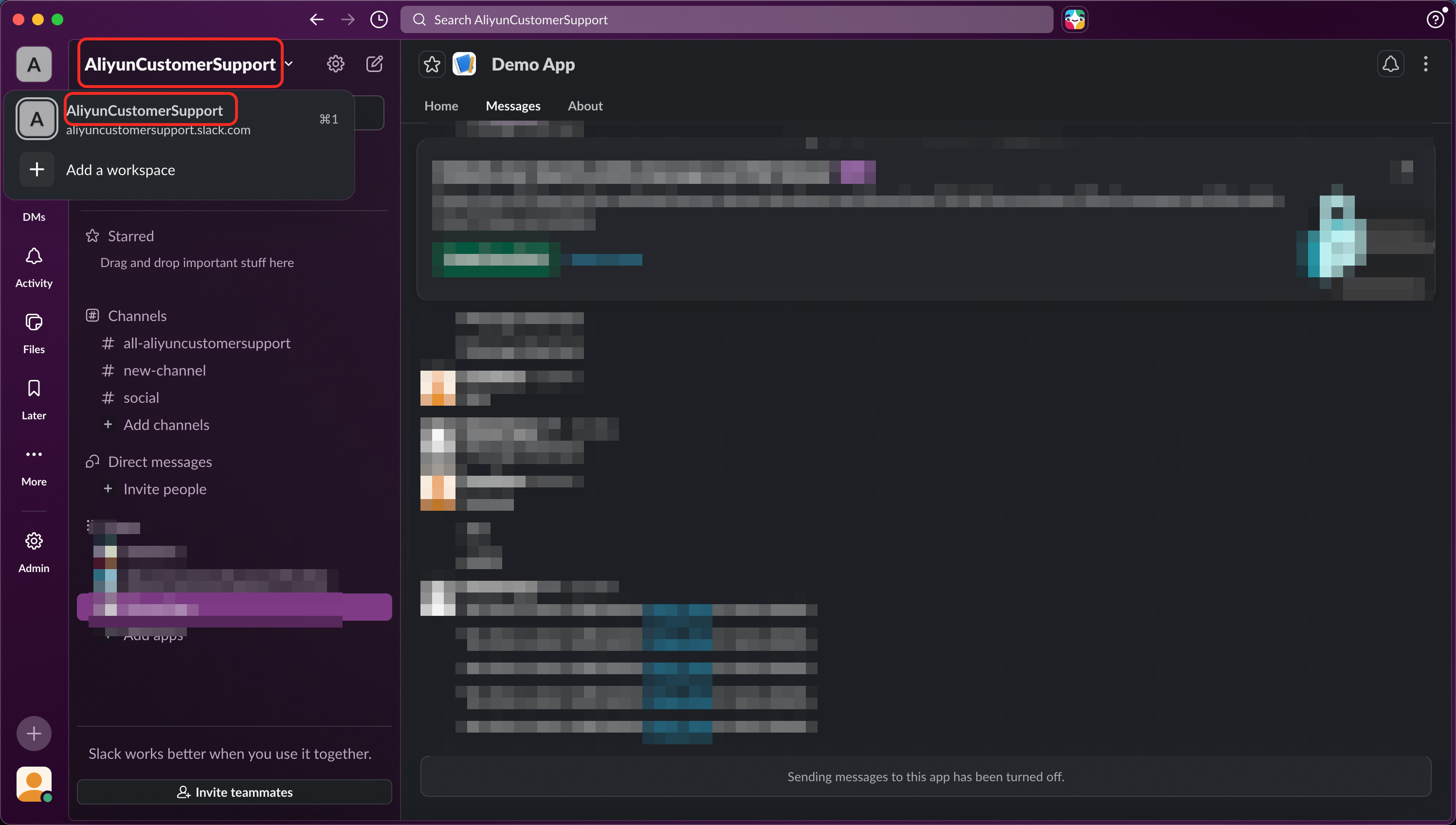
Task: Click Add channels
Action: click(x=234, y=425)
